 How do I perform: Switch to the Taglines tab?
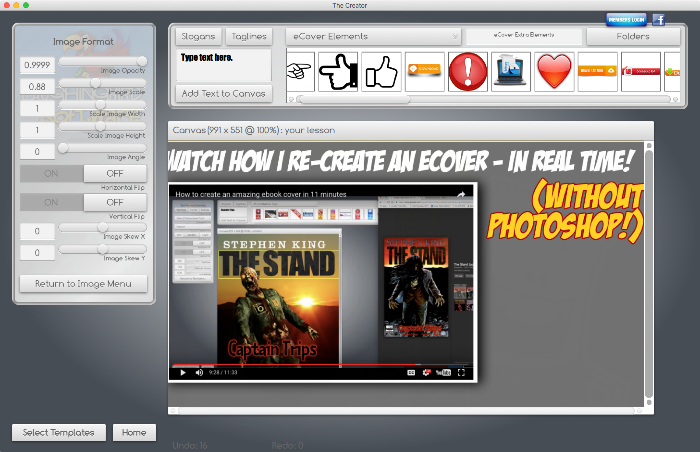pos(249,36)
